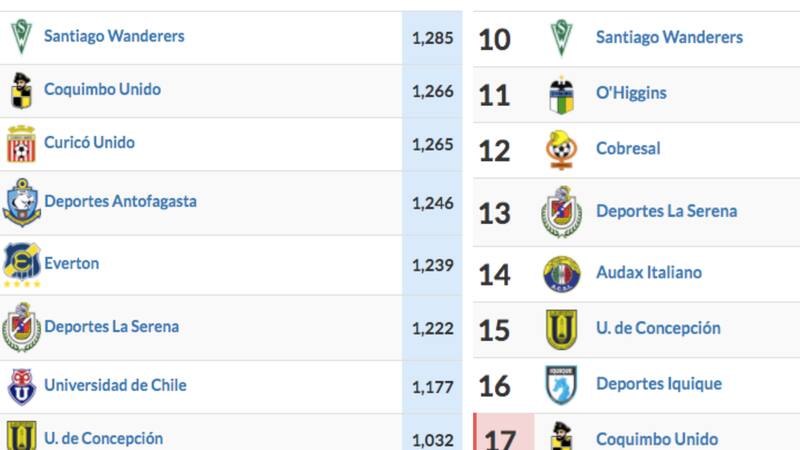Viewport: 800px width, 450px height.
Task: Click the 1,285 value for Santiago Wanderers
Action: (x=432, y=39)
